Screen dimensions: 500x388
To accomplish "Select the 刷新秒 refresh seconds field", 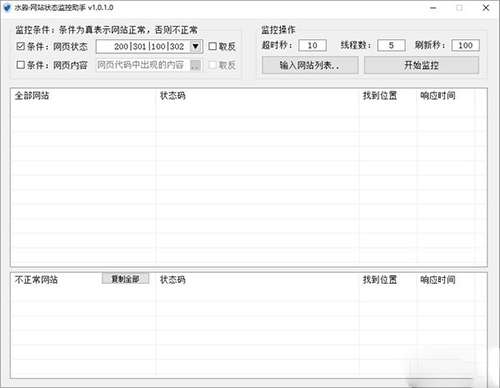I will pyautogui.click(x=465, y=45).
